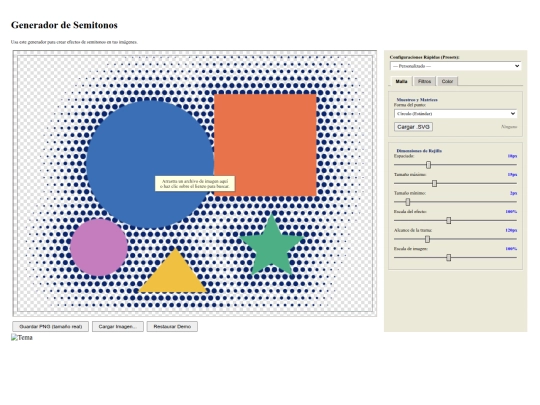Adjust the Escala del efecto slider

click(455, 220)
